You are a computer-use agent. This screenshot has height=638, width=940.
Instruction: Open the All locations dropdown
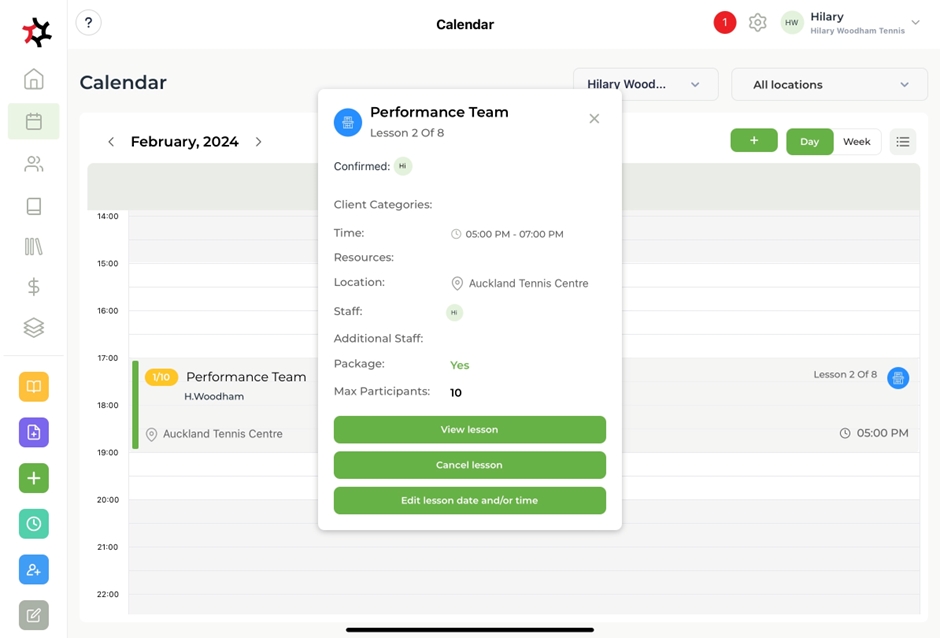point(829,85)
